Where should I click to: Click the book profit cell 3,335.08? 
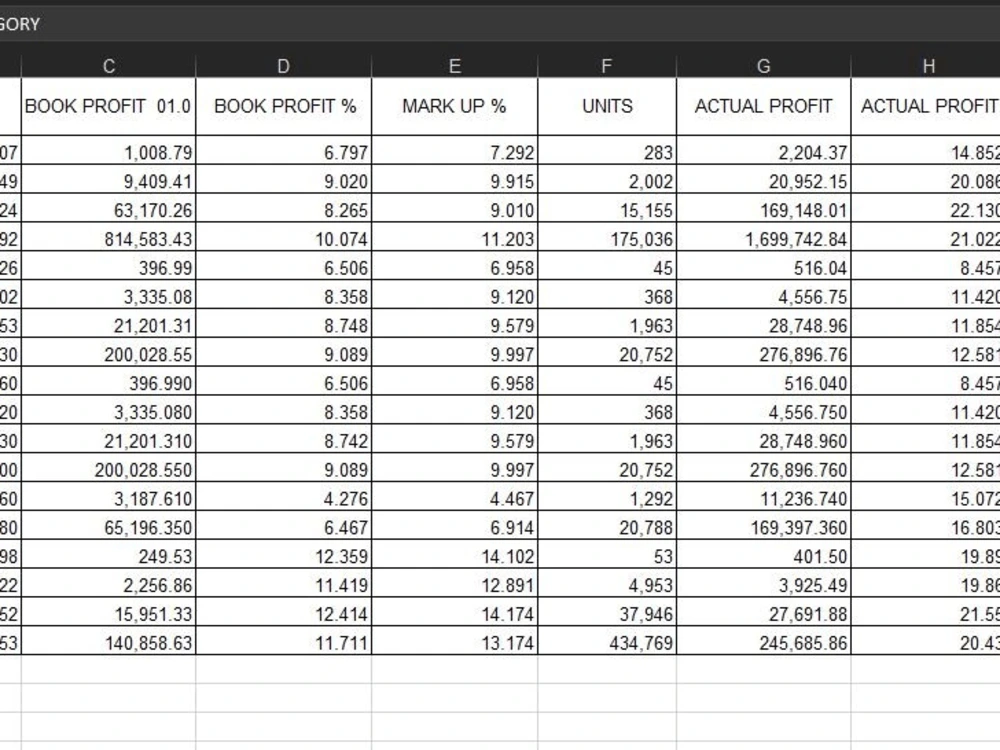[x=108, y=295]
